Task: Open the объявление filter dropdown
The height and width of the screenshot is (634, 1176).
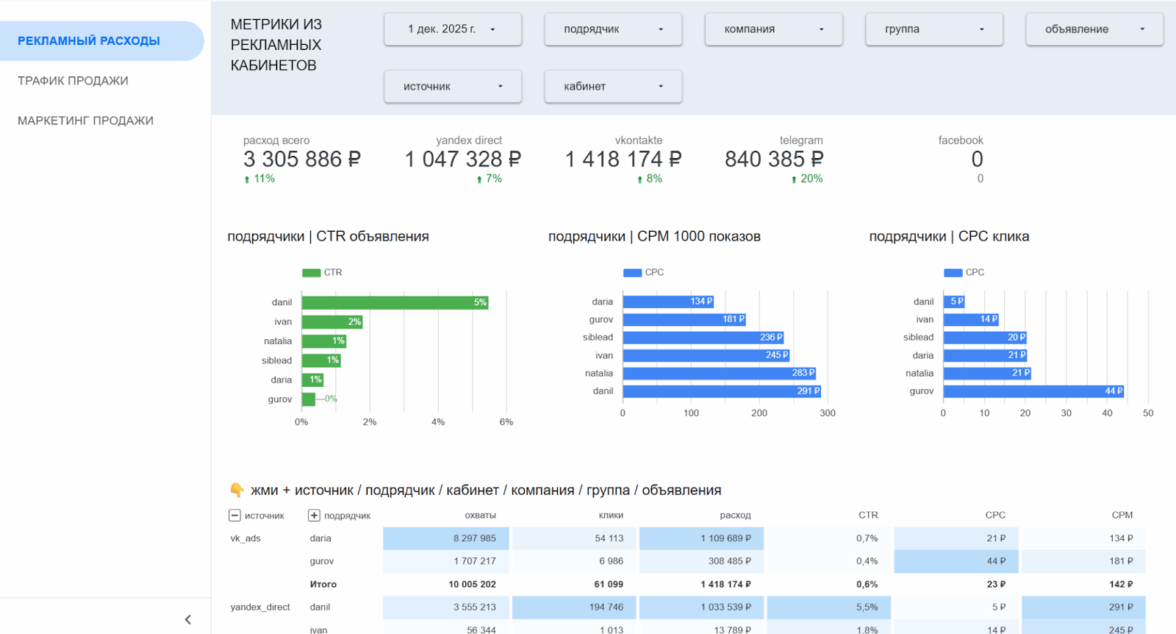Action: pos(1094,29)
